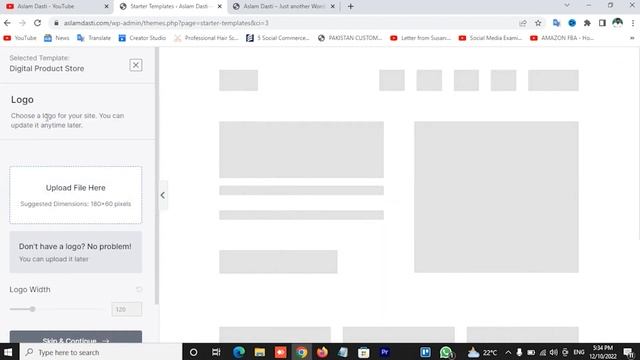Open the 5 Social Commerce bookmark
The image size is (640, 360).
(x=278, y=38)
